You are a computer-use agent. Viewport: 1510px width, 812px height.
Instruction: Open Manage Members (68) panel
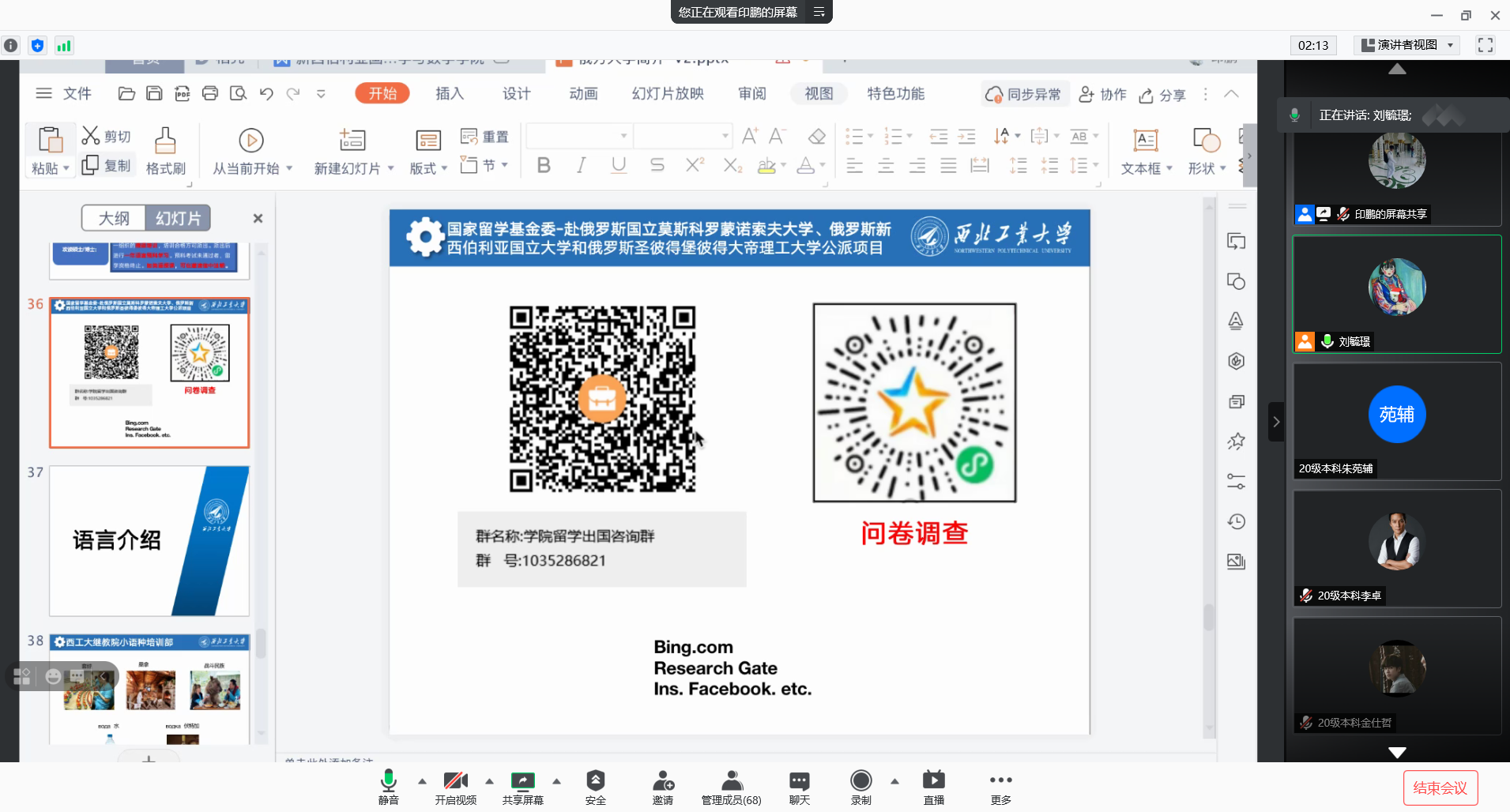731,781
